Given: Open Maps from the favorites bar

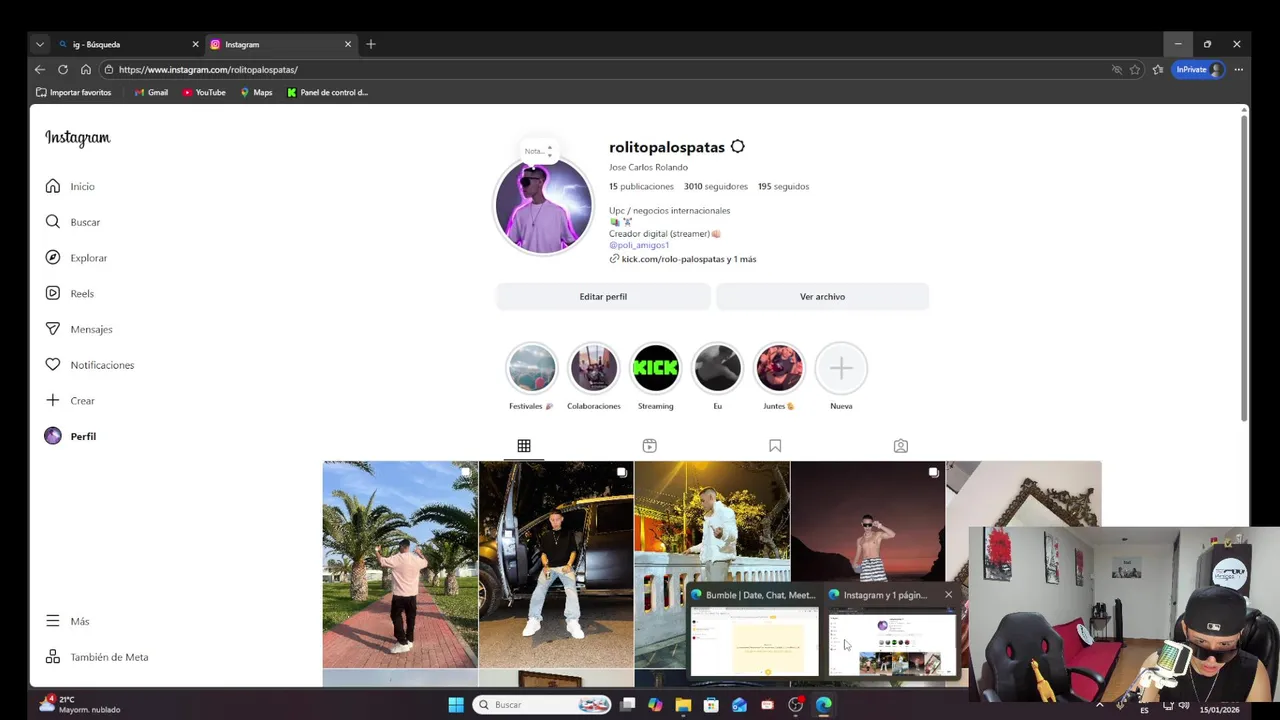Looking at the screenshot, I should coord(256,92).
